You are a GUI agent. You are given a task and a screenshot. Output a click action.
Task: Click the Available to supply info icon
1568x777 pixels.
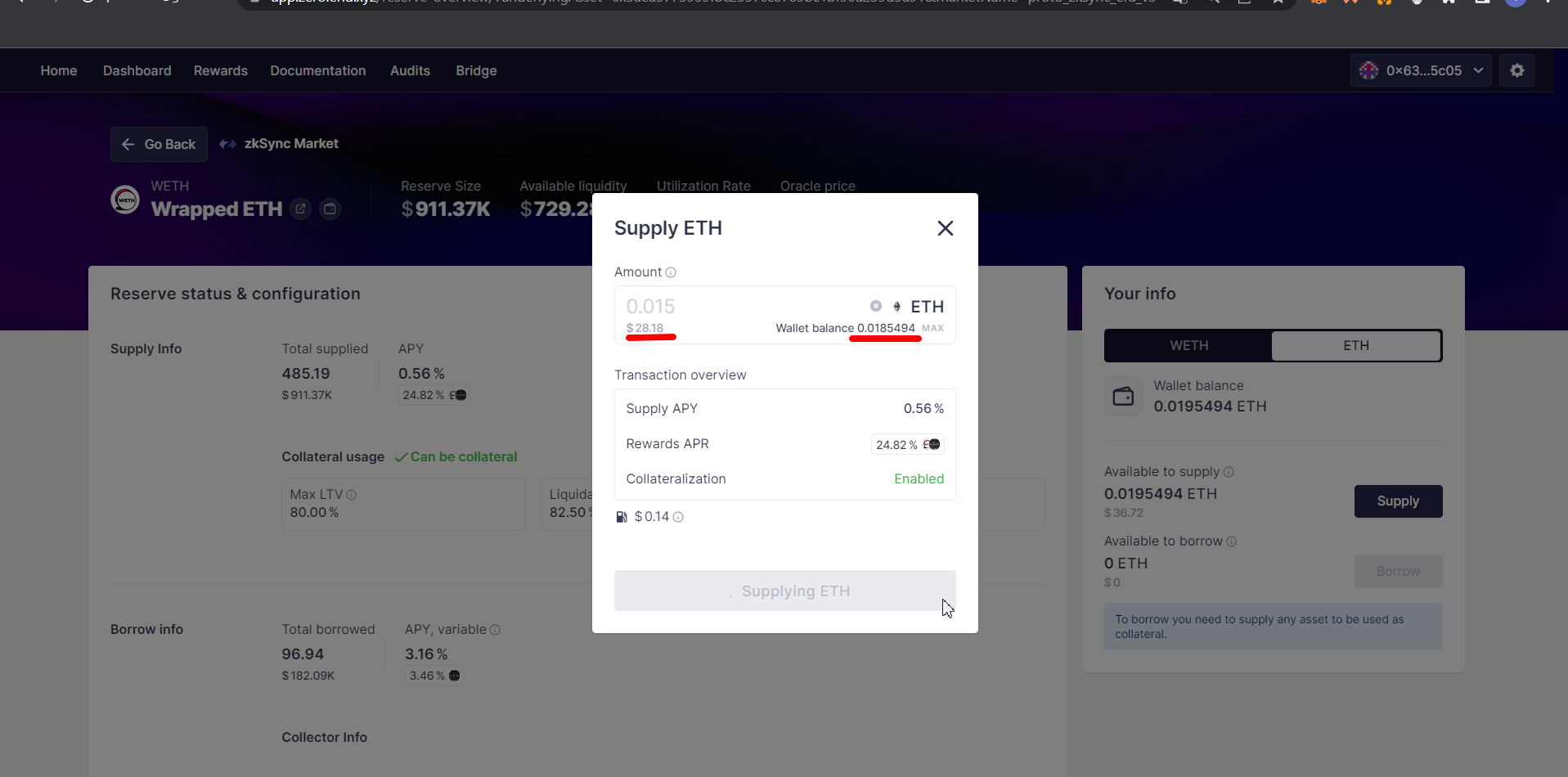point(1229,472)
